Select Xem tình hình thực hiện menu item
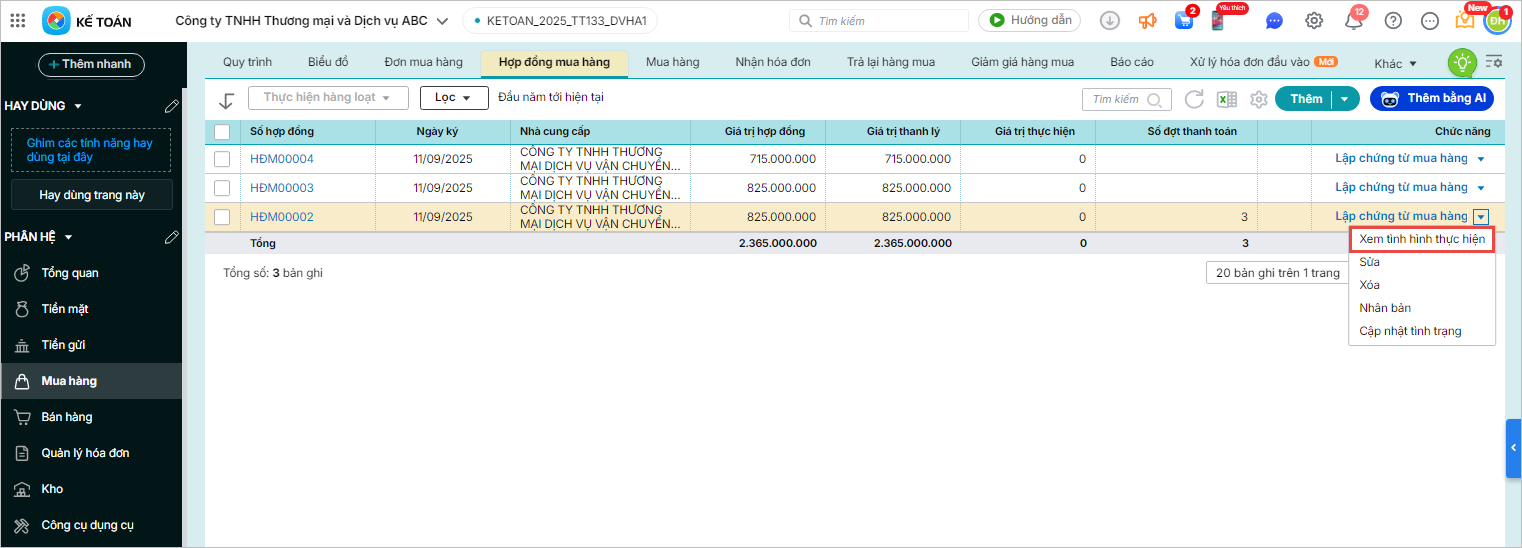 (x=1421, y=240)
